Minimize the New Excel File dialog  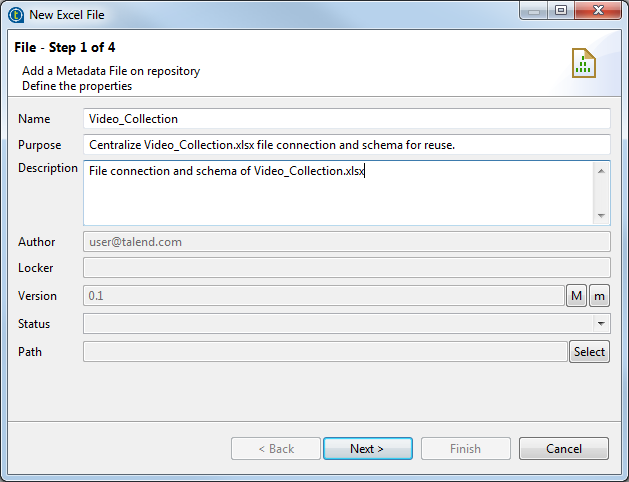point(535,14)
